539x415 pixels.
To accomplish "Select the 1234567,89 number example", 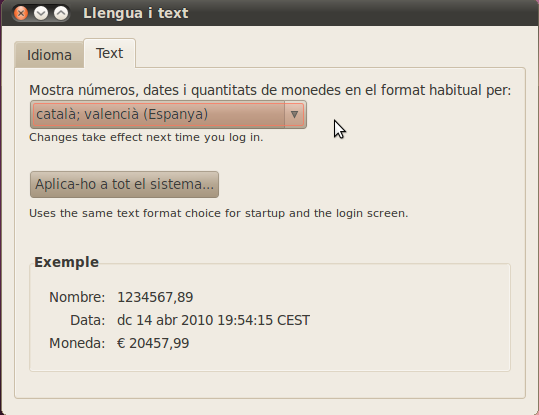I will [155, 297].
